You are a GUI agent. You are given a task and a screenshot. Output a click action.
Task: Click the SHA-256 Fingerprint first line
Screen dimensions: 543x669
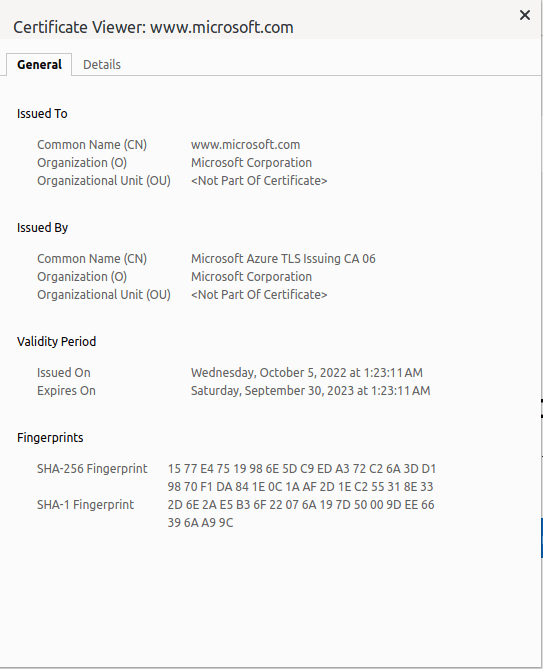click(x=302, y=468)
